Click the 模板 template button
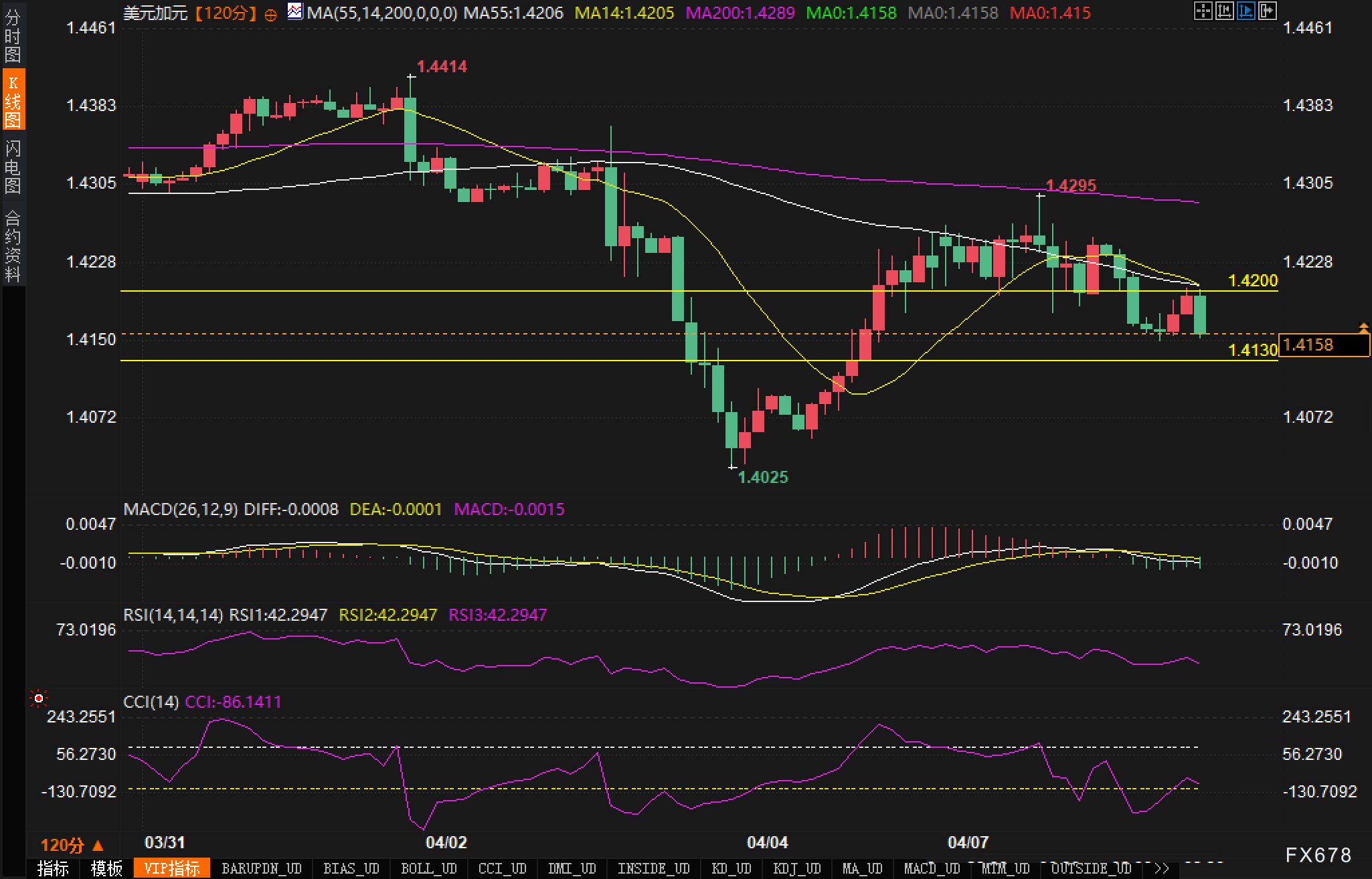 (106, 868)
